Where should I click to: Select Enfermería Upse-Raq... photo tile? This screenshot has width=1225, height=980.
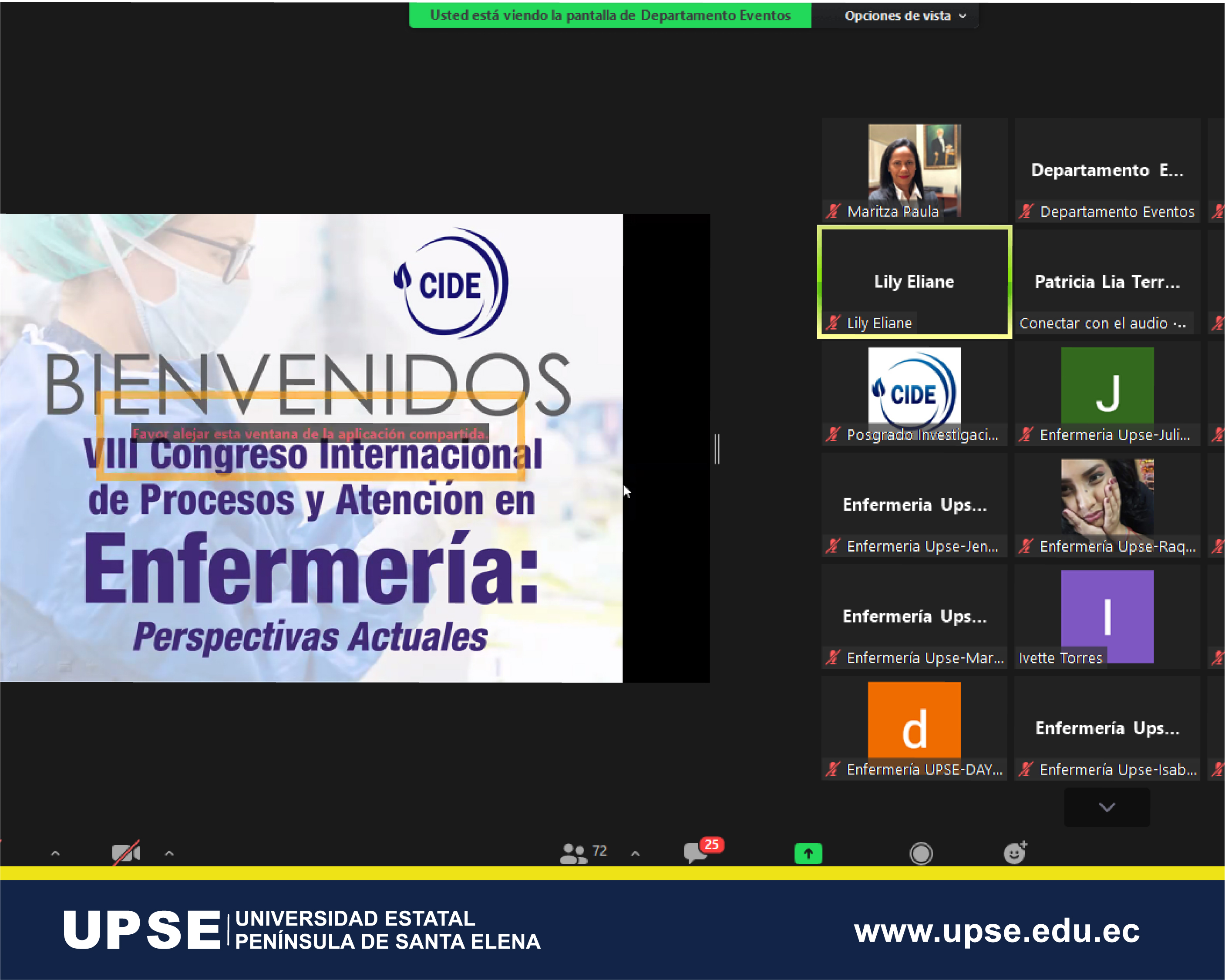pos(1107,505)
